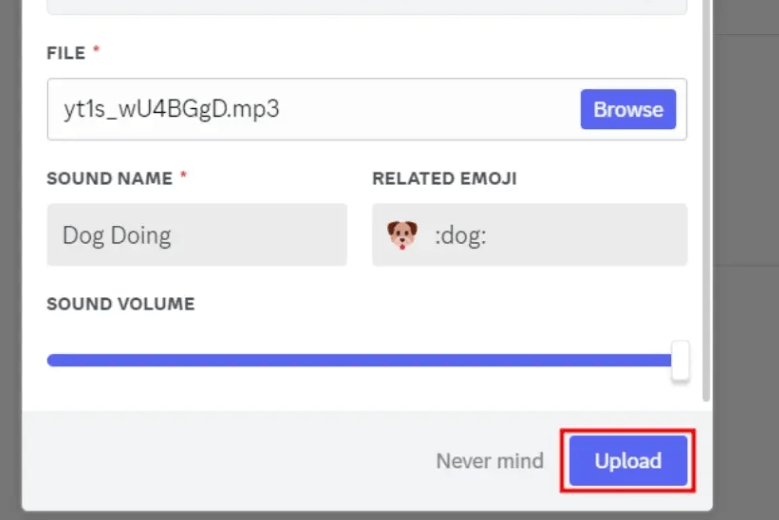
Task: Click the dialog's vertical scrollbar
Action: (707, 200)
